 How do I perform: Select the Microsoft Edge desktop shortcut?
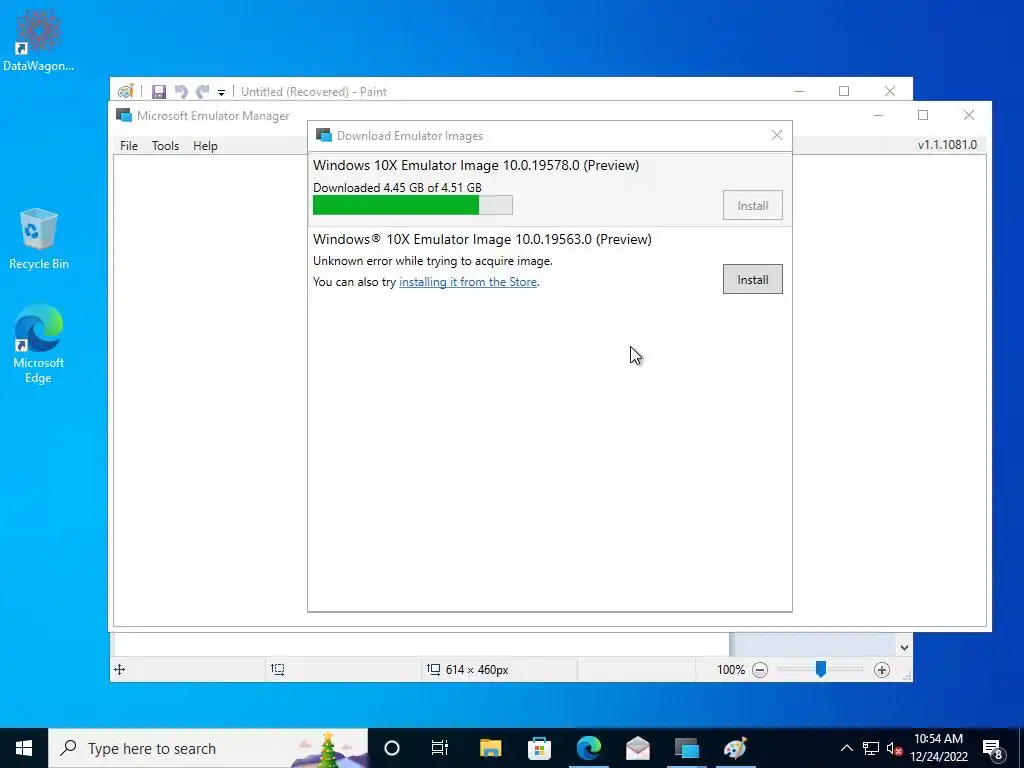tap(39, 344)
